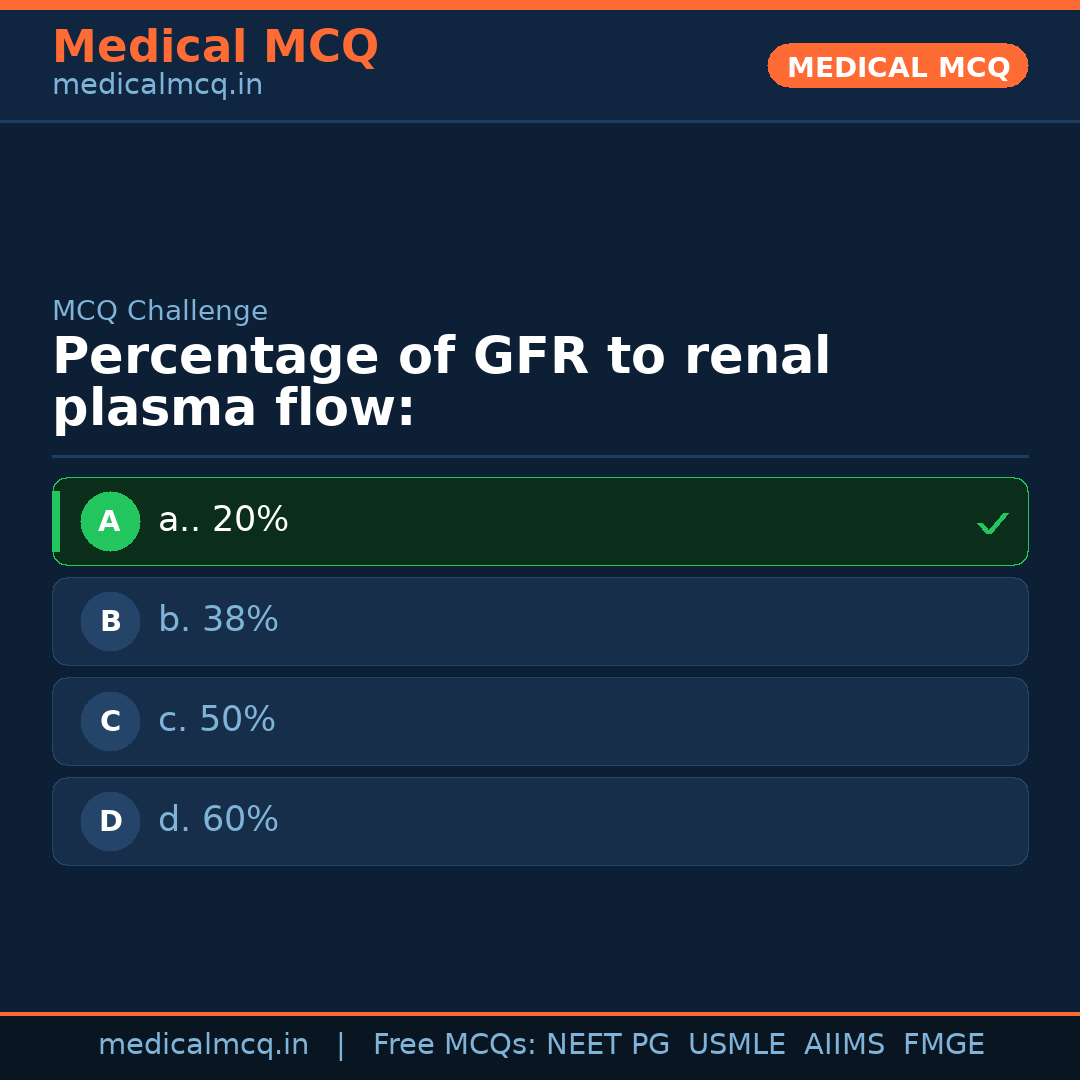Click the B circle badge

110,621
